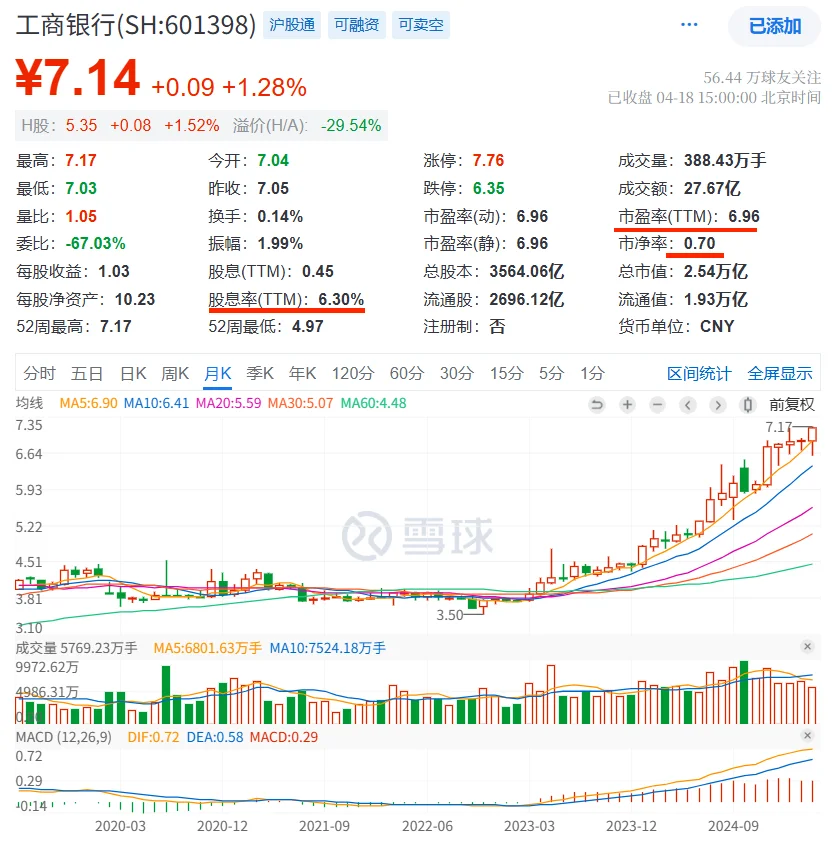This screenshot has height=845, width=834.
Task: Switch to the 年K chart tab
Action: pos(302,373)
